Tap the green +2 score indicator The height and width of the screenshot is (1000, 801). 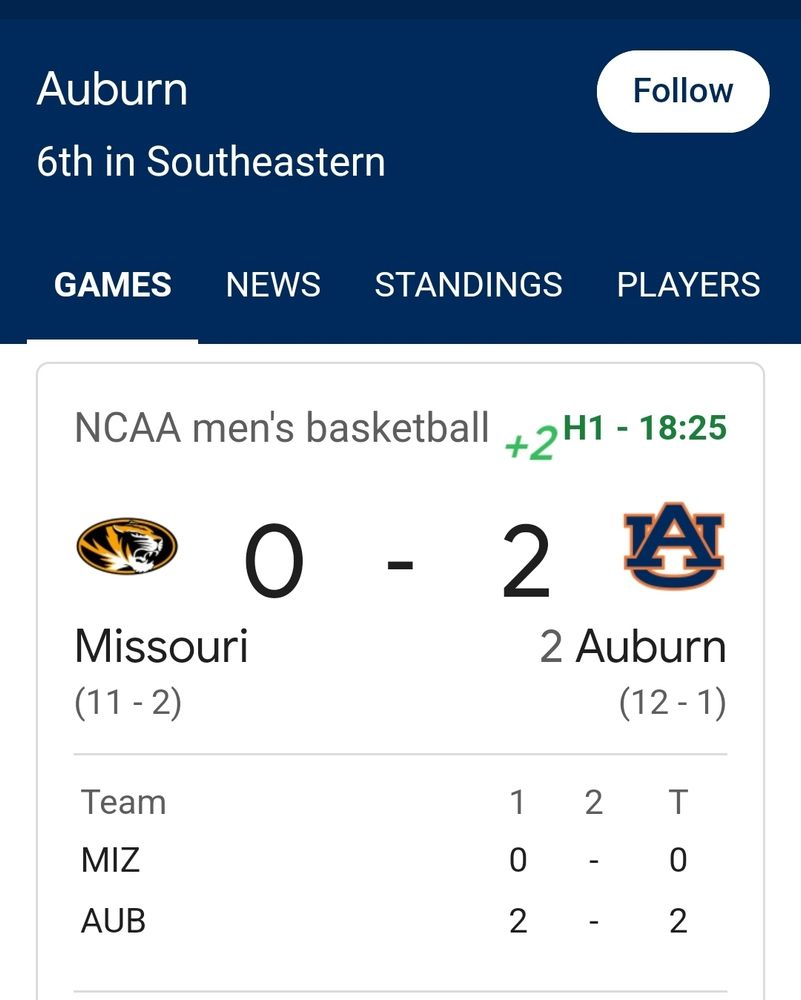(531, 443)
